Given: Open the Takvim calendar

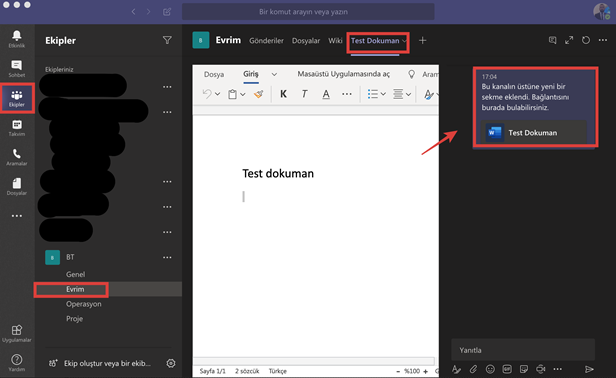Looking at the screenshot, I should click(x=16, y=128).
